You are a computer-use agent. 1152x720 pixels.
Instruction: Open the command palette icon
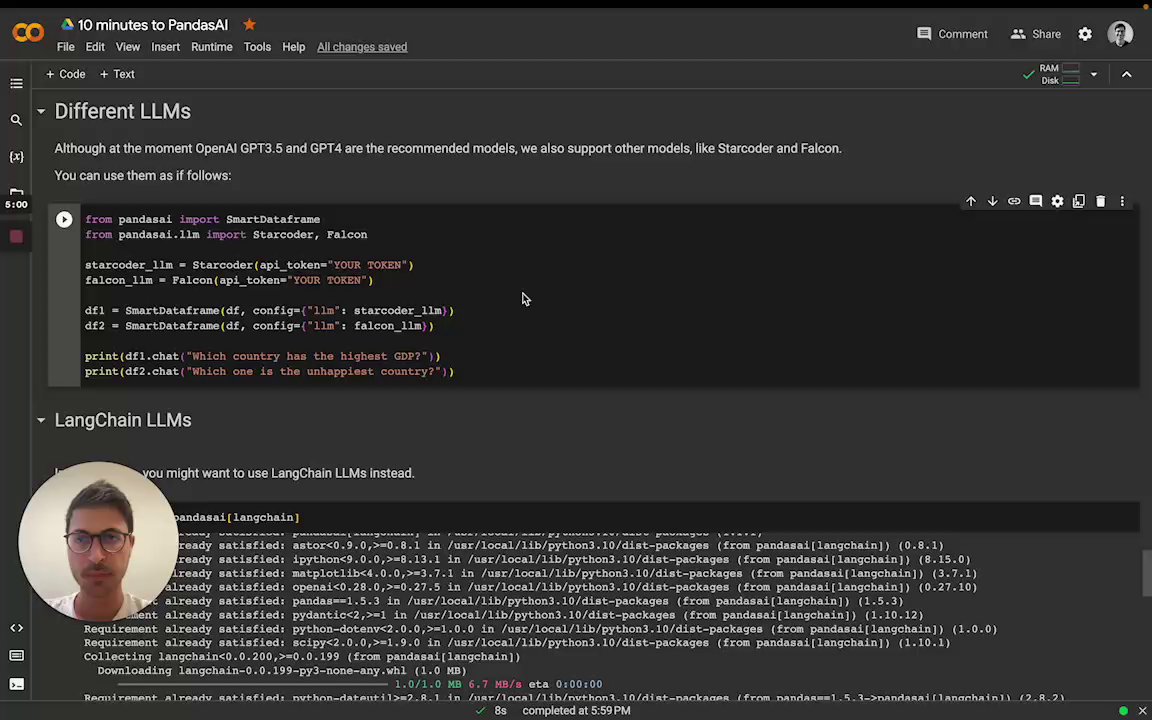16,655
